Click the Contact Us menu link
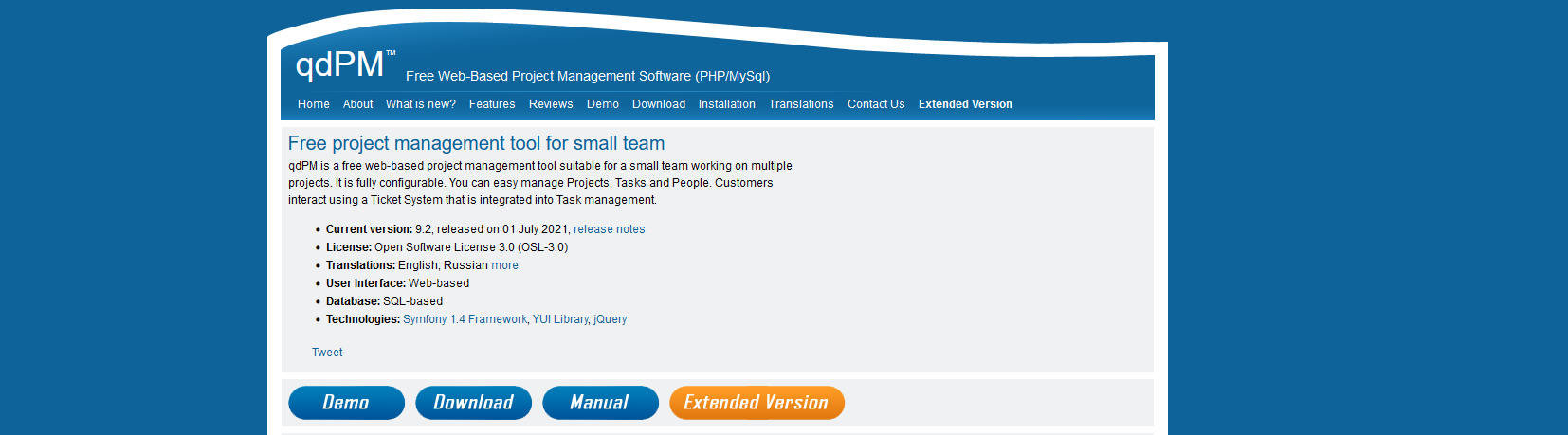This screenshot has height=435, width=1568. [x=876, y=104]
